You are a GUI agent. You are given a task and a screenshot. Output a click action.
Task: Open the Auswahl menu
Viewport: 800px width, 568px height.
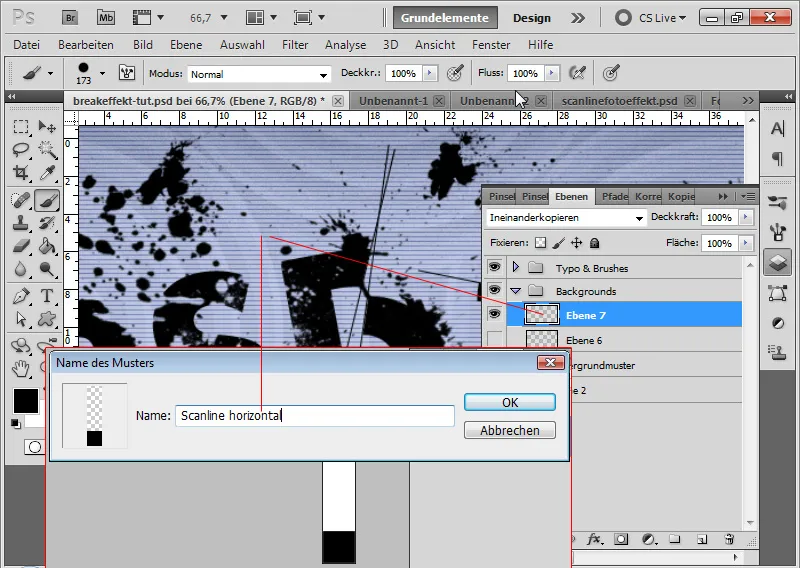coord(242,45)
